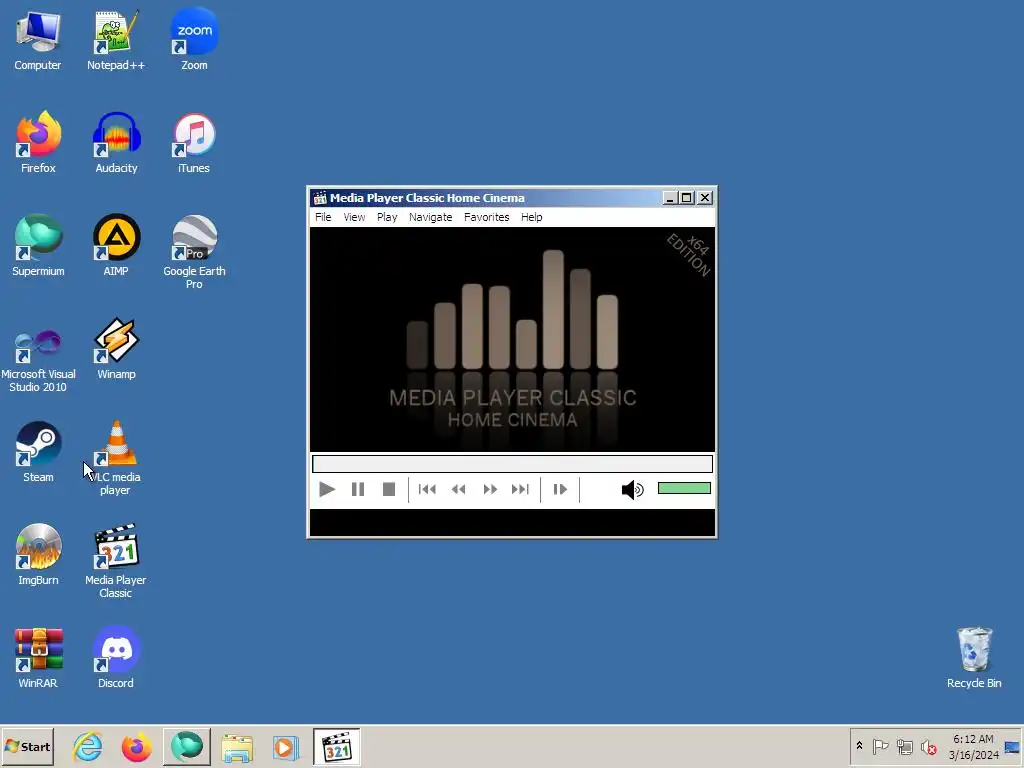Open Internet Explorer from the taskbar

87,746
